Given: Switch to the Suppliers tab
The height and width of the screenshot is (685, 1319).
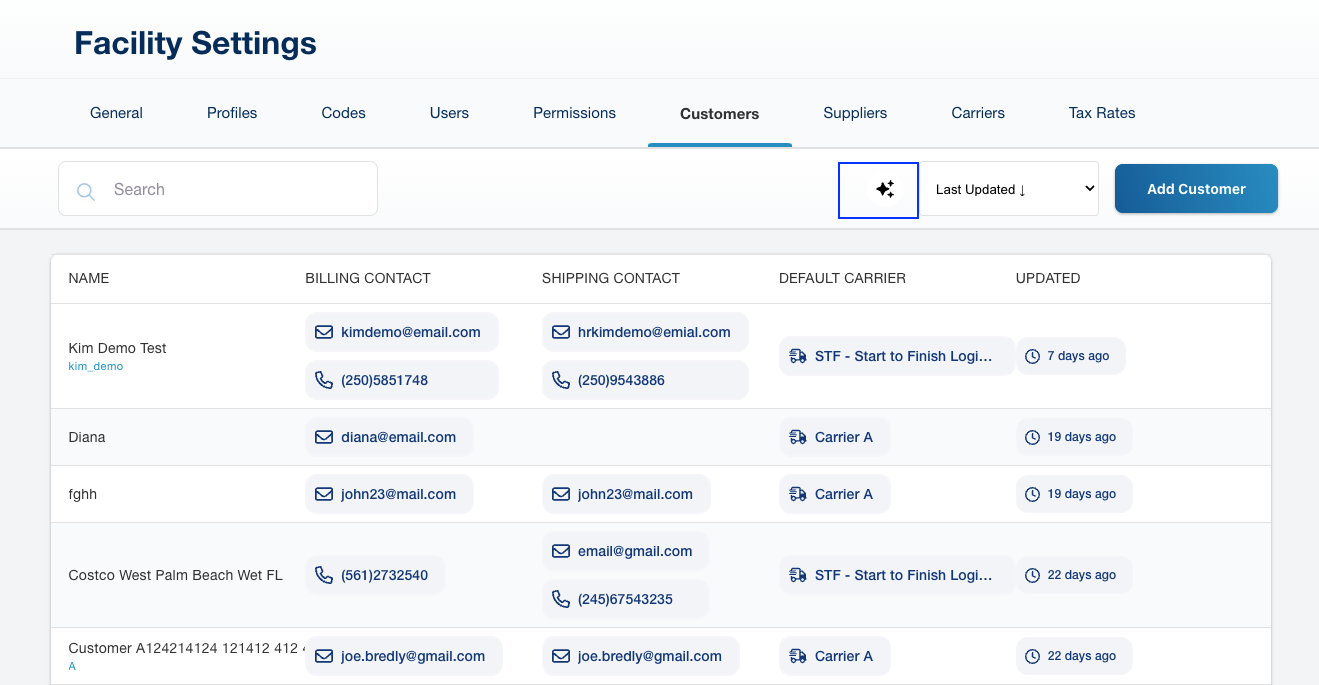Looking at the screenshot, I should 855,113.
